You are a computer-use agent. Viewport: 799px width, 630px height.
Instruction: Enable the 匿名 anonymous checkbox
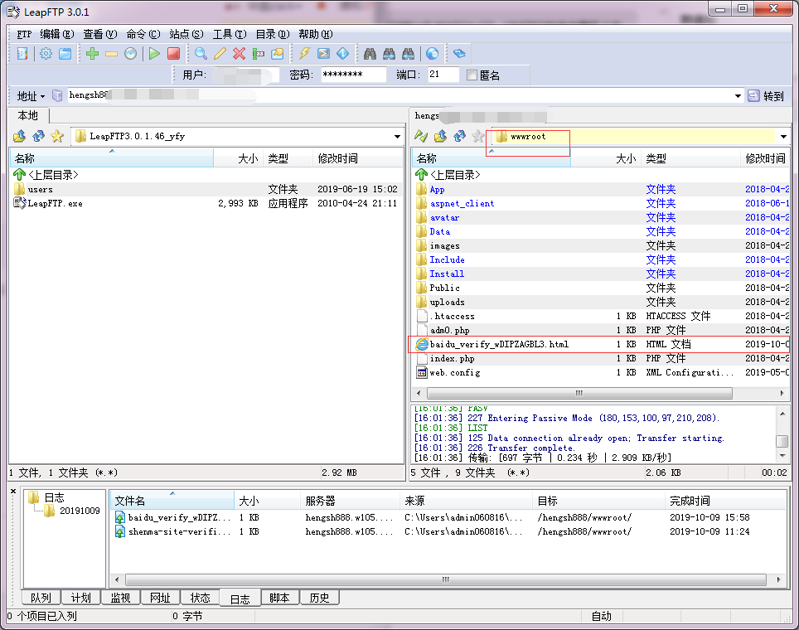pos(472,75)
